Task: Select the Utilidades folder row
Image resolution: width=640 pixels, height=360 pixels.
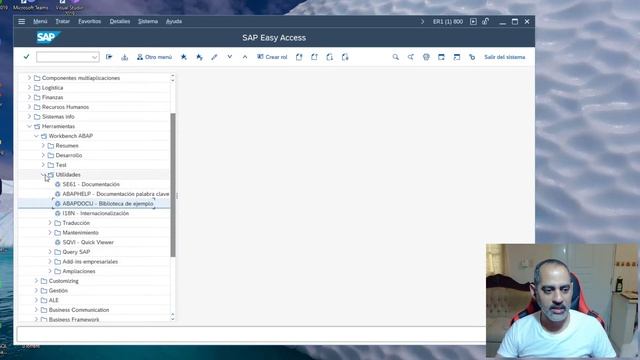Action: click(x=94, y=174)
